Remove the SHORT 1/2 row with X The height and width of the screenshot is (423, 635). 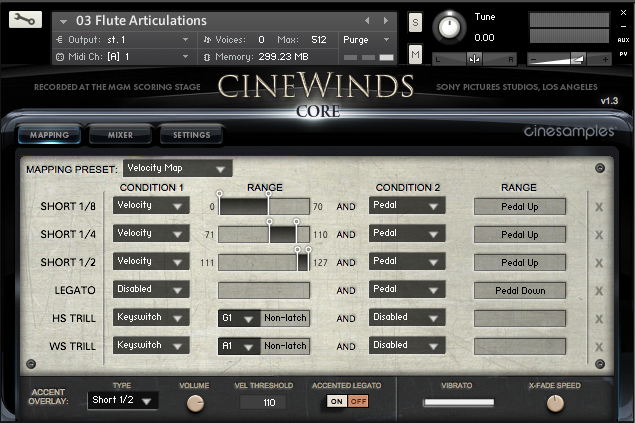point(599,263)
